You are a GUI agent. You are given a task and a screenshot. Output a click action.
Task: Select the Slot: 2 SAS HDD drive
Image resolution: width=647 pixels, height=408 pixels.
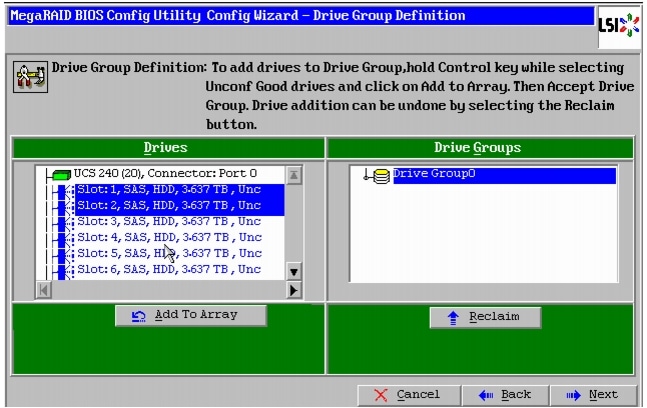pyautogui.click(x=180, y=205)
